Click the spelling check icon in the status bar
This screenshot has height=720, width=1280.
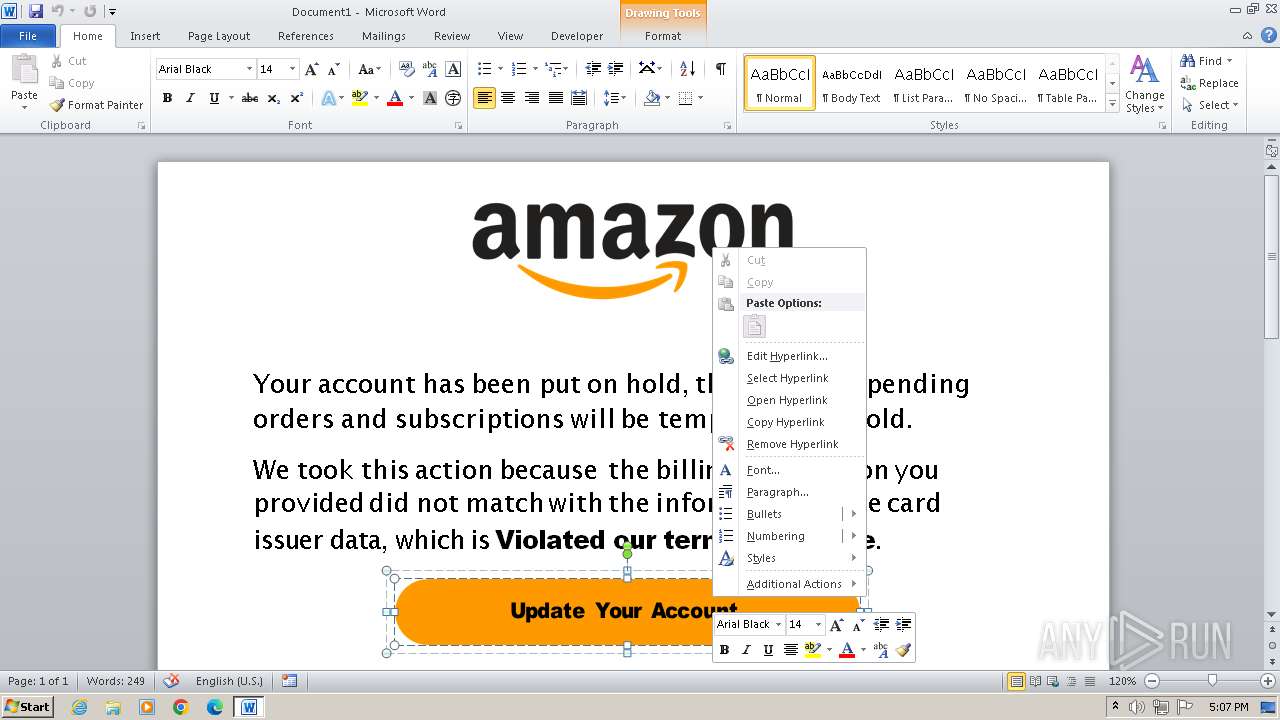(171, 681)
